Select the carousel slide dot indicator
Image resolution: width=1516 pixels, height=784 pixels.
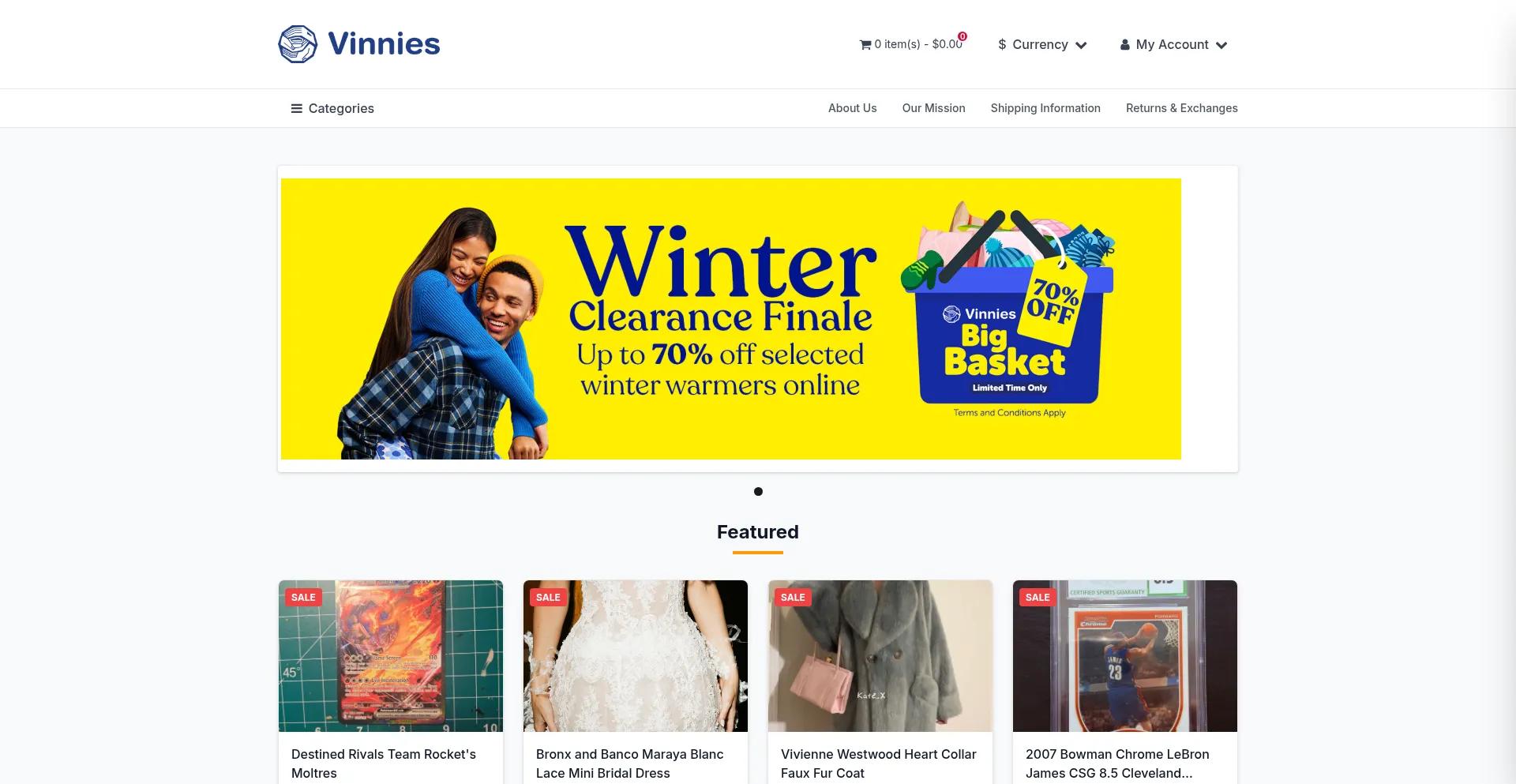point(758,491)
